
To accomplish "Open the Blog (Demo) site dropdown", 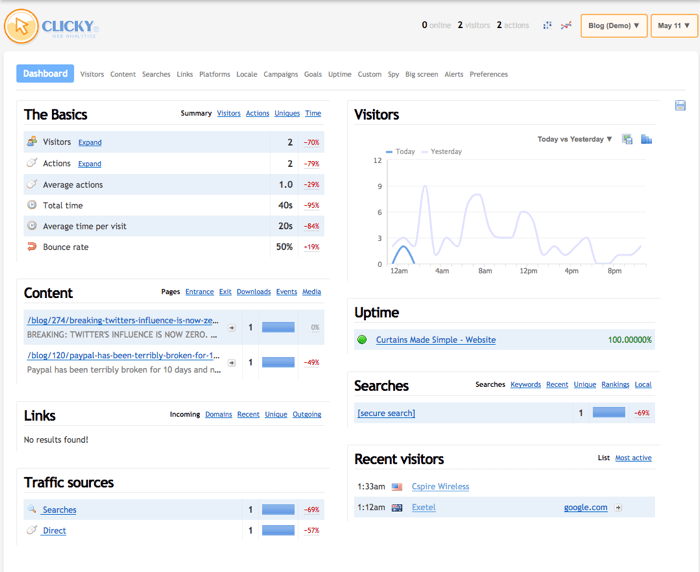I will [614, 26].
